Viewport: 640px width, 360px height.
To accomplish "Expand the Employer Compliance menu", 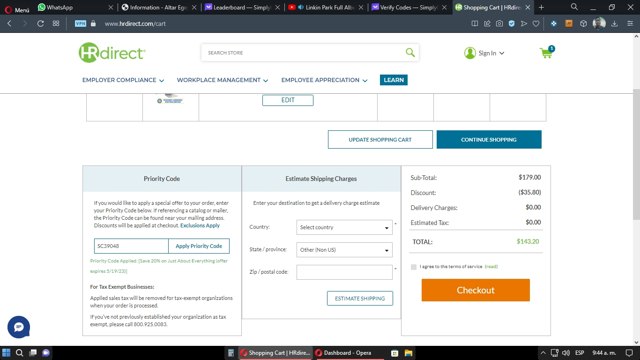I will [123, 80].
